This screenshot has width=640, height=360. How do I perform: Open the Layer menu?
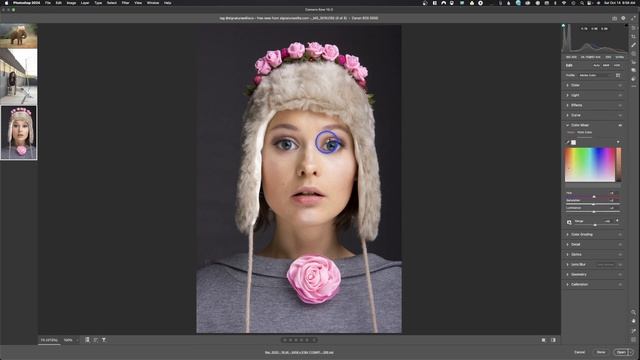click(85, 3)
